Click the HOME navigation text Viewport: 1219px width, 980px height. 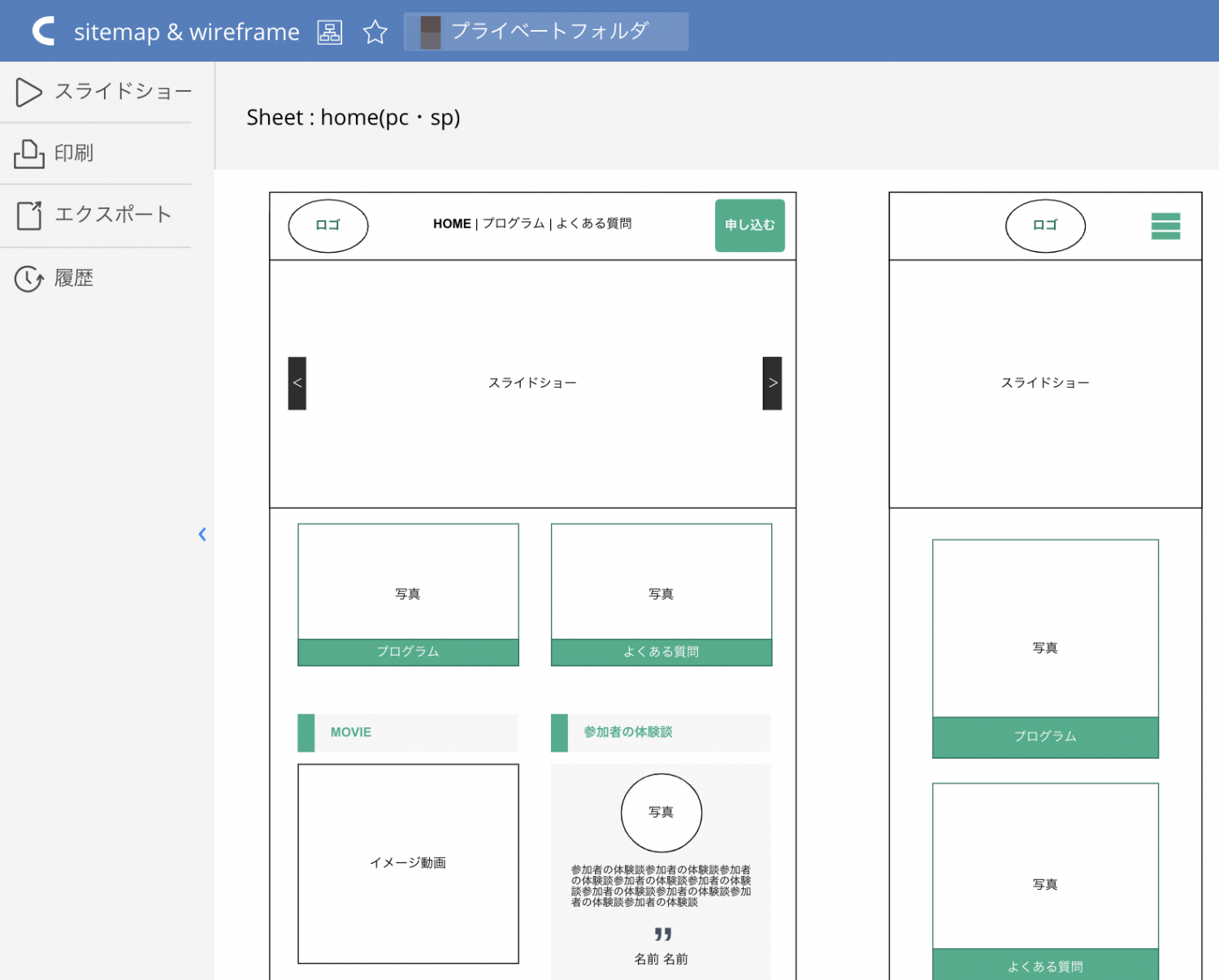coord(452,223)
